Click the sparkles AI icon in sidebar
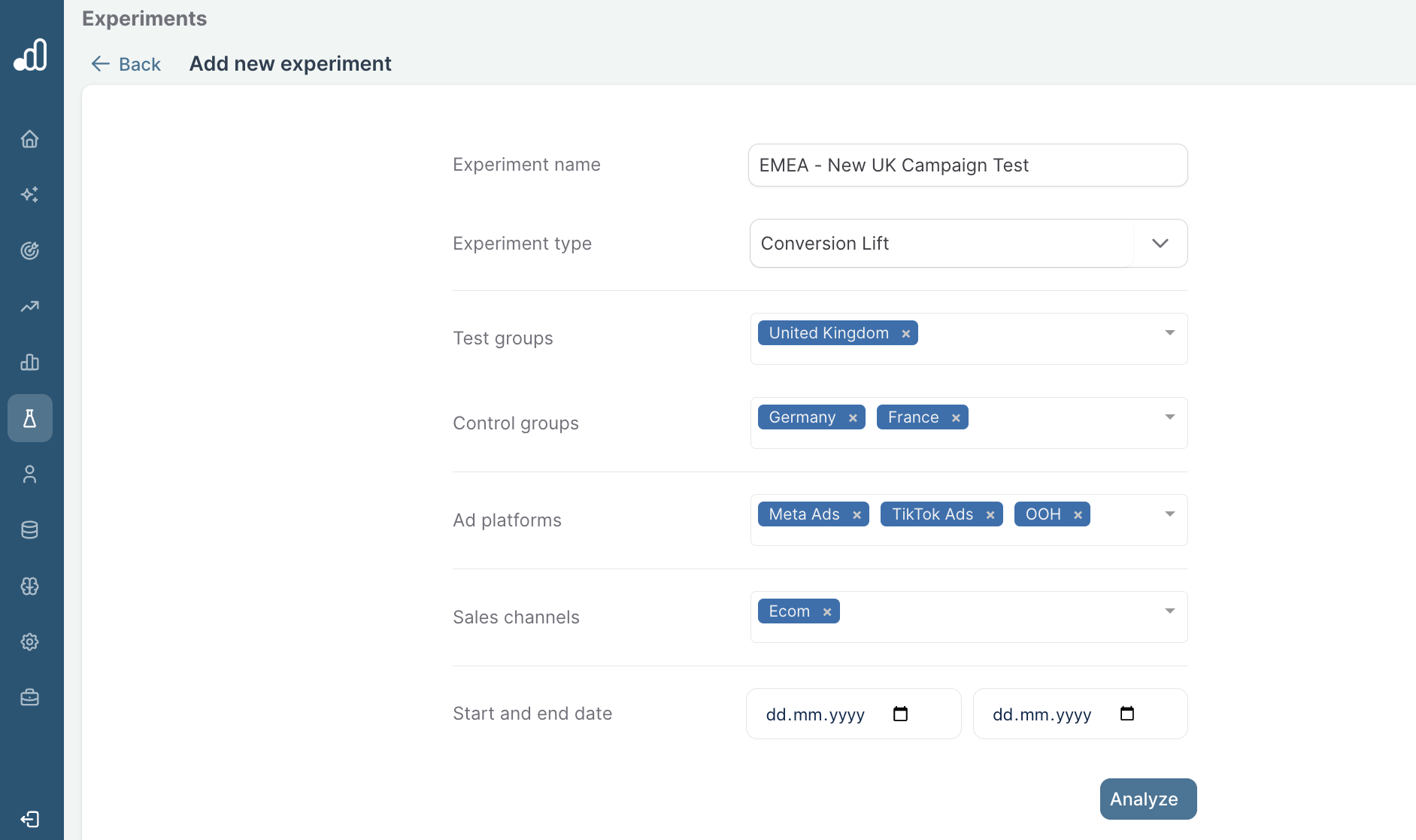 (x=30, y=195)
